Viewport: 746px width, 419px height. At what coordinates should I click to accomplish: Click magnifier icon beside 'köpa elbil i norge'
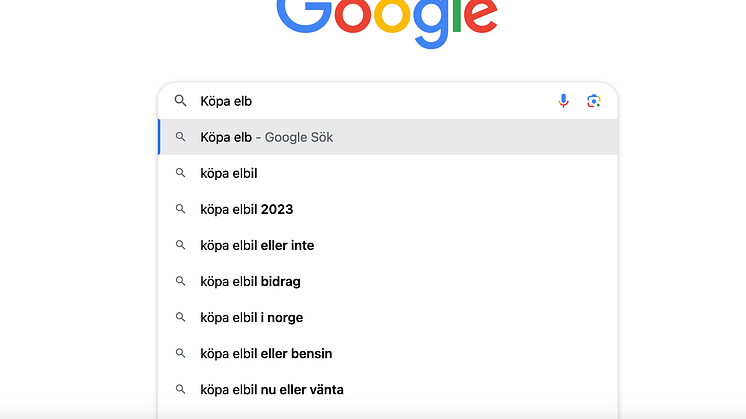(180, 317)
